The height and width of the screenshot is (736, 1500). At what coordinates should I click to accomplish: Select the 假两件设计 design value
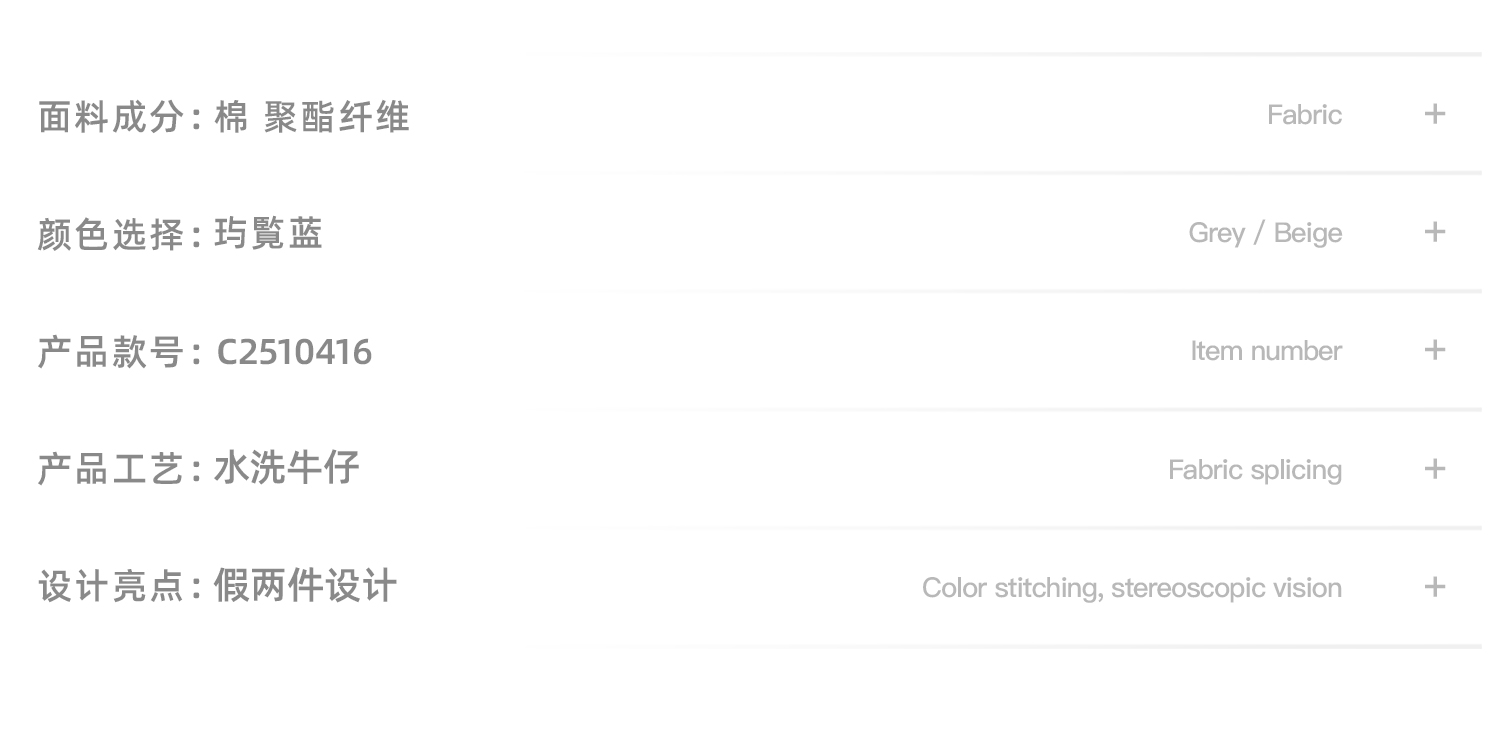[x=305, y=587]
